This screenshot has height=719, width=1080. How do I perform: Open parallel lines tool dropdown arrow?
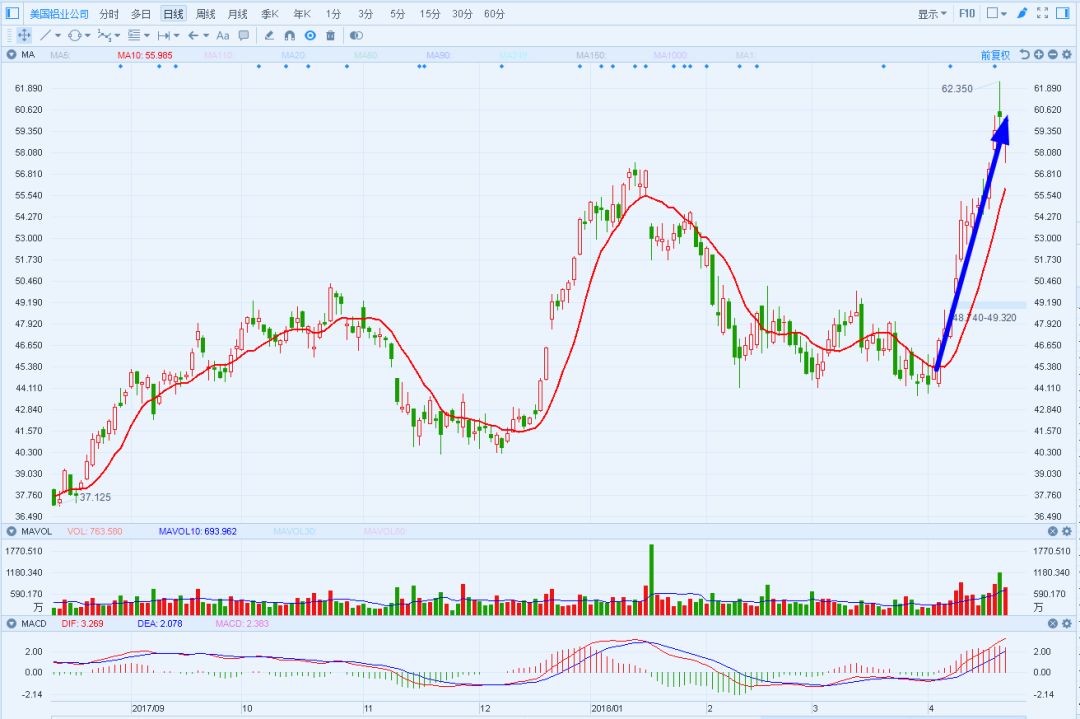[147, 36]
